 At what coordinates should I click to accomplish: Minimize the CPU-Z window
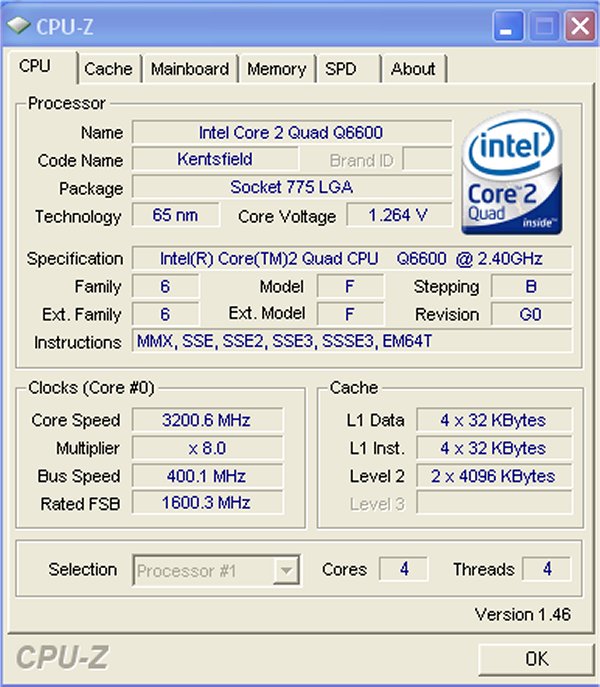coord(508,27)
